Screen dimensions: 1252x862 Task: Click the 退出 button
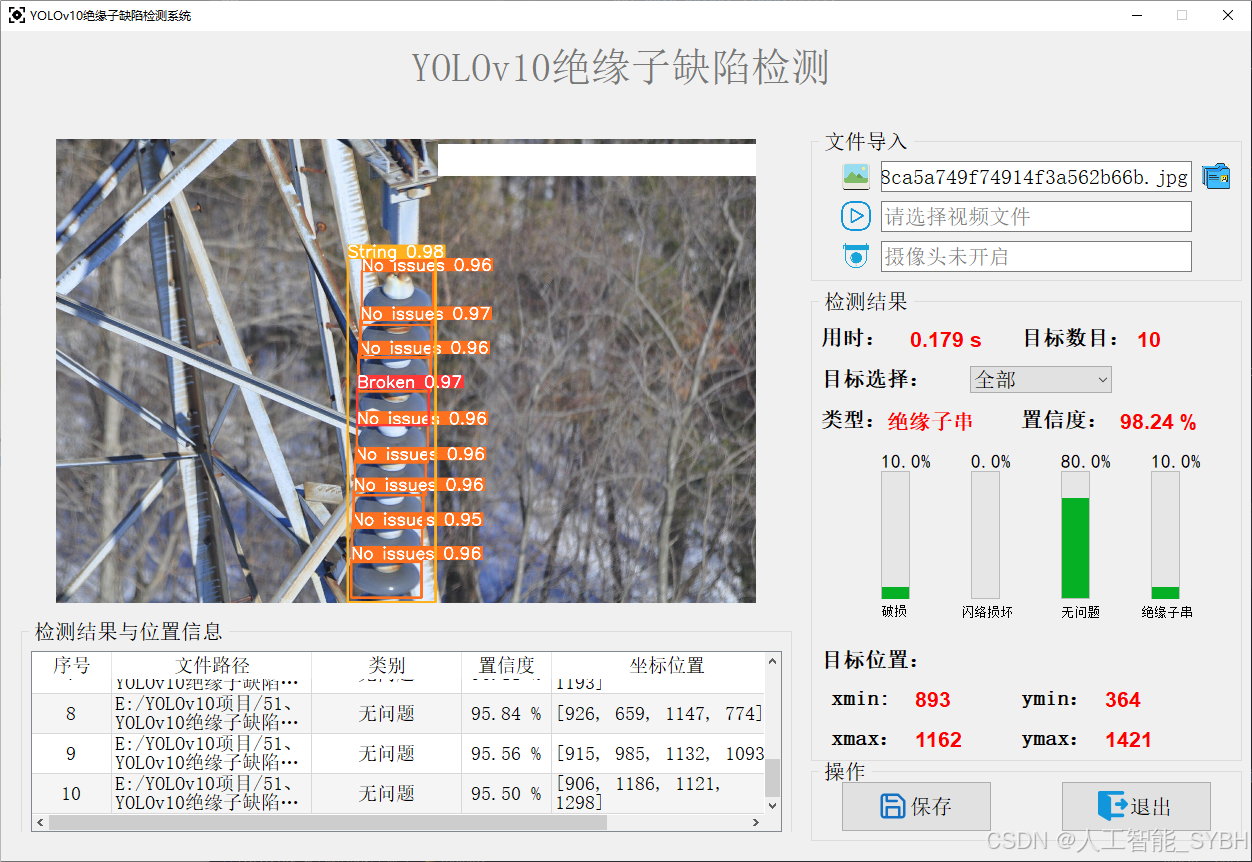click(x=1136, y=806)
